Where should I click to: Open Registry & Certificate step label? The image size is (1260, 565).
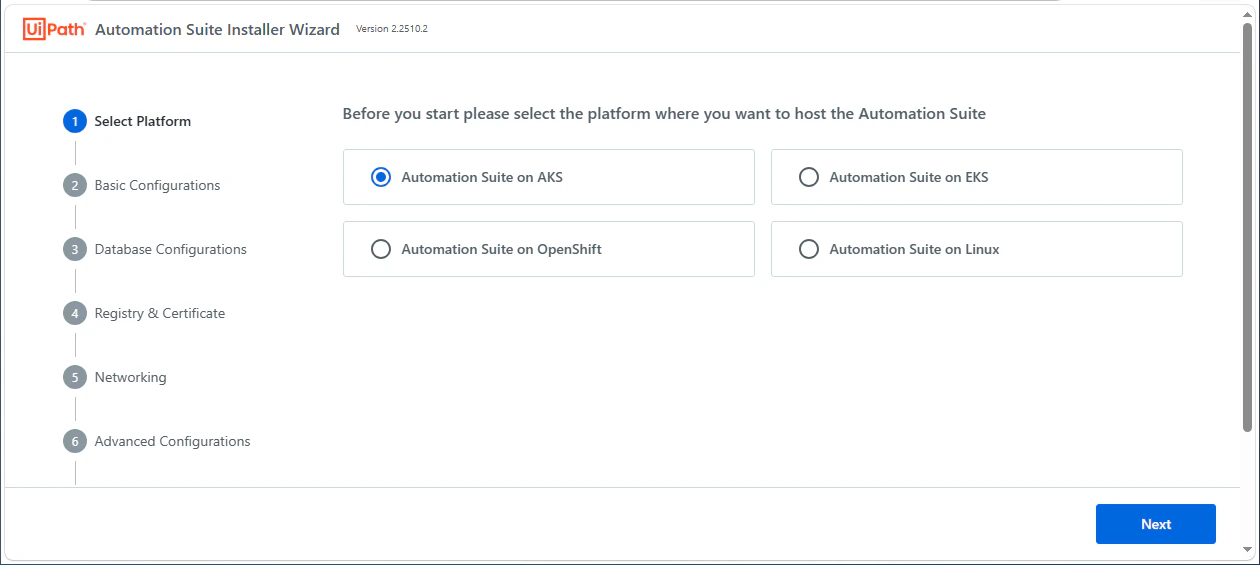coord(160,313)
